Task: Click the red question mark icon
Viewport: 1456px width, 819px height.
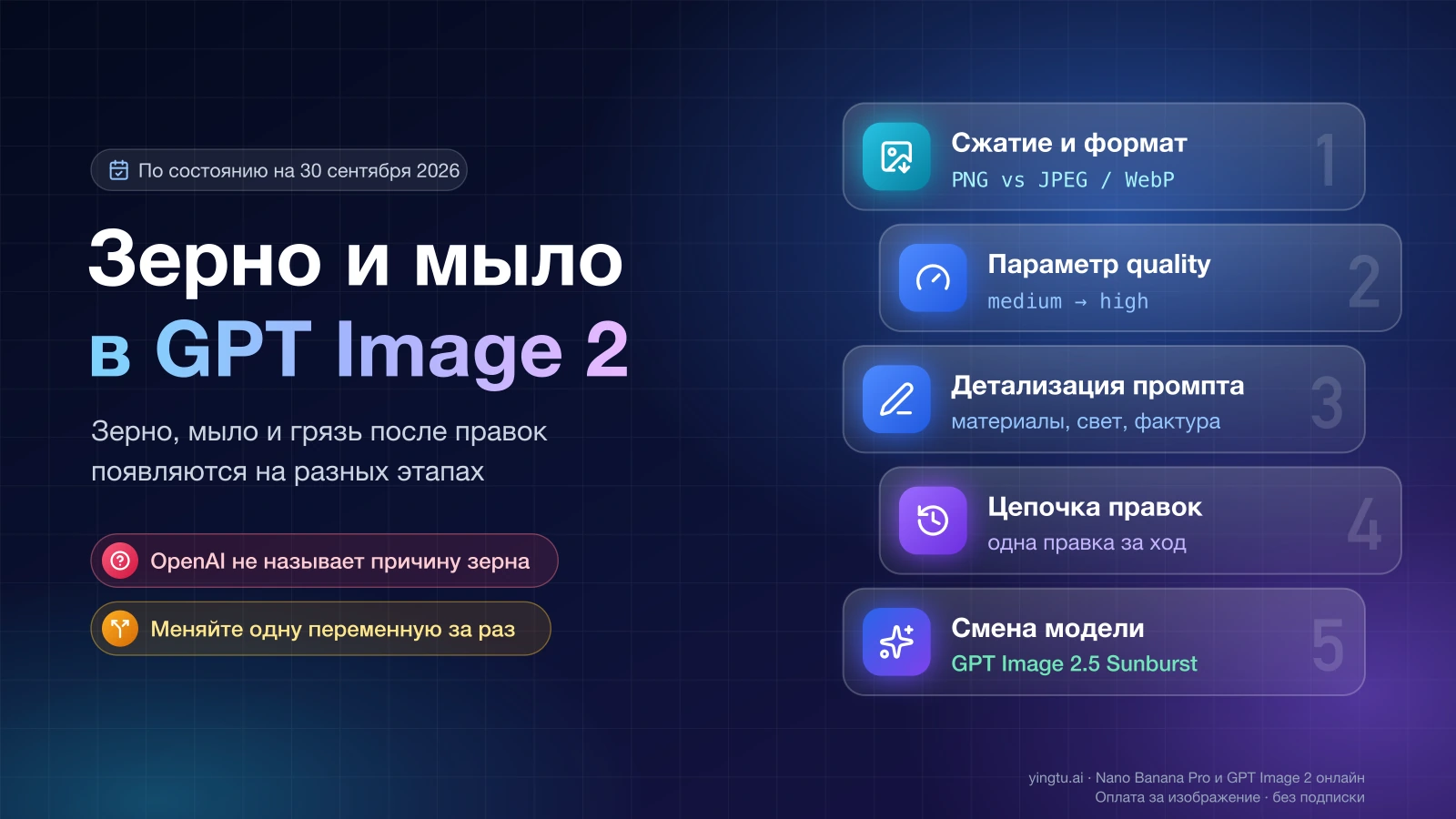Action: coord(120,561)
